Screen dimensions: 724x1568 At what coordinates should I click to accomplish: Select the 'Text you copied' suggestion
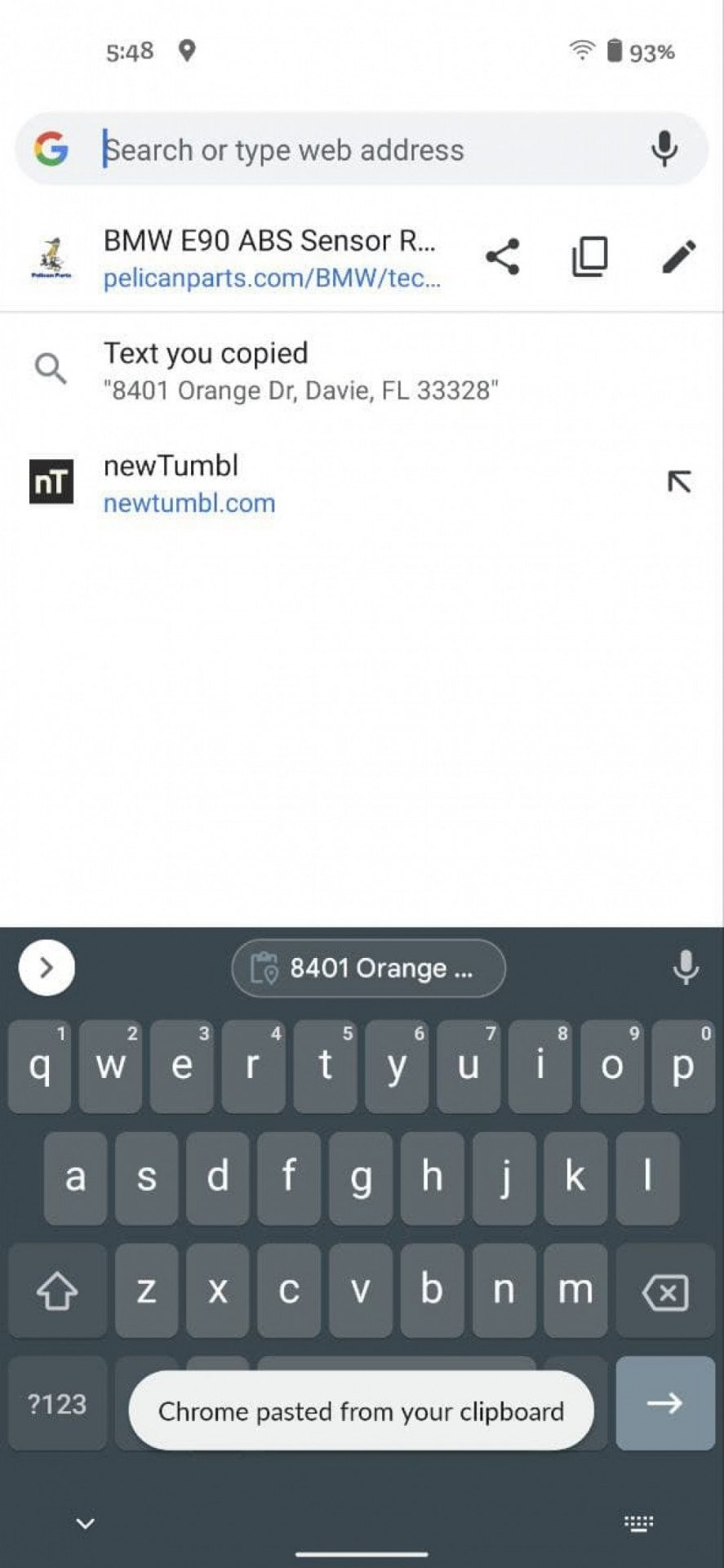[x=362, y=370]
